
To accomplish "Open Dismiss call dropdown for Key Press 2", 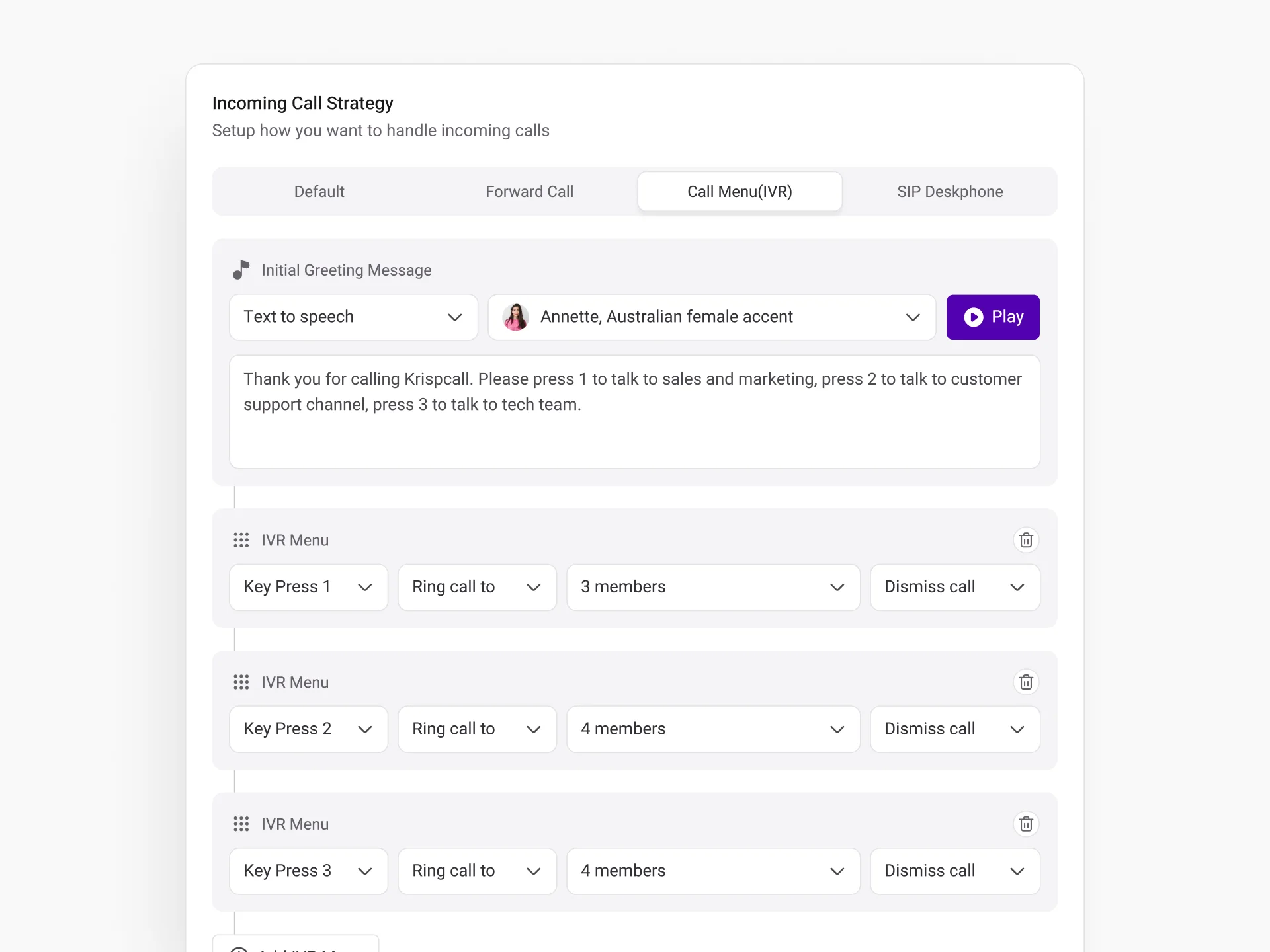I will pyautogui.click(x=955, y=729).
